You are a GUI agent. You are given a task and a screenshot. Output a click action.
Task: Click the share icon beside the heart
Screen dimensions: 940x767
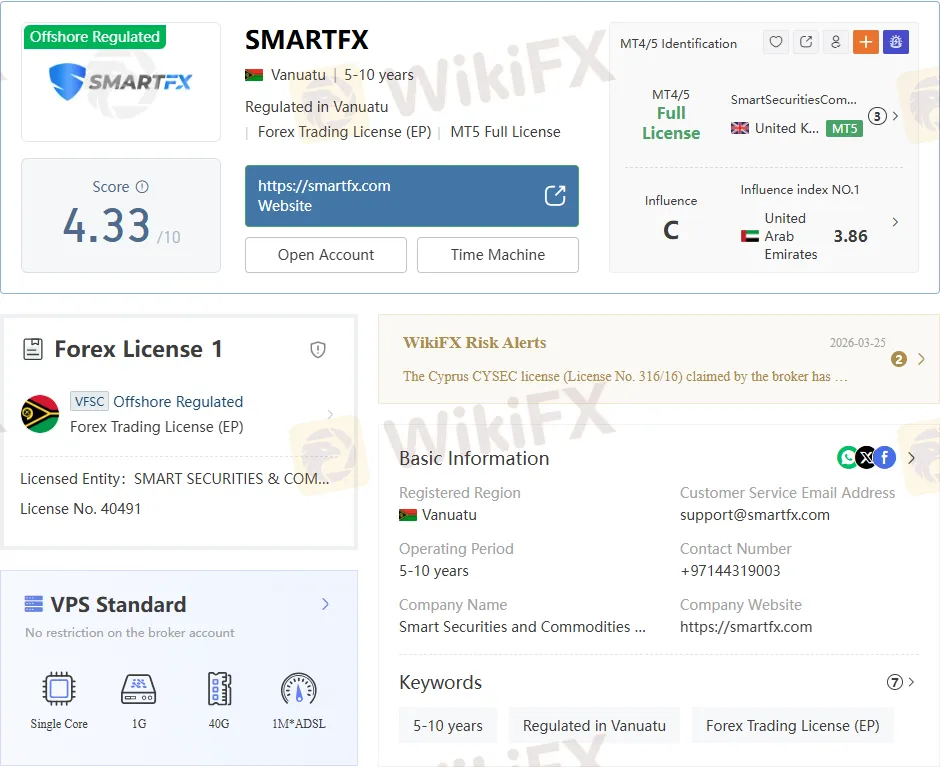[806, 42]
